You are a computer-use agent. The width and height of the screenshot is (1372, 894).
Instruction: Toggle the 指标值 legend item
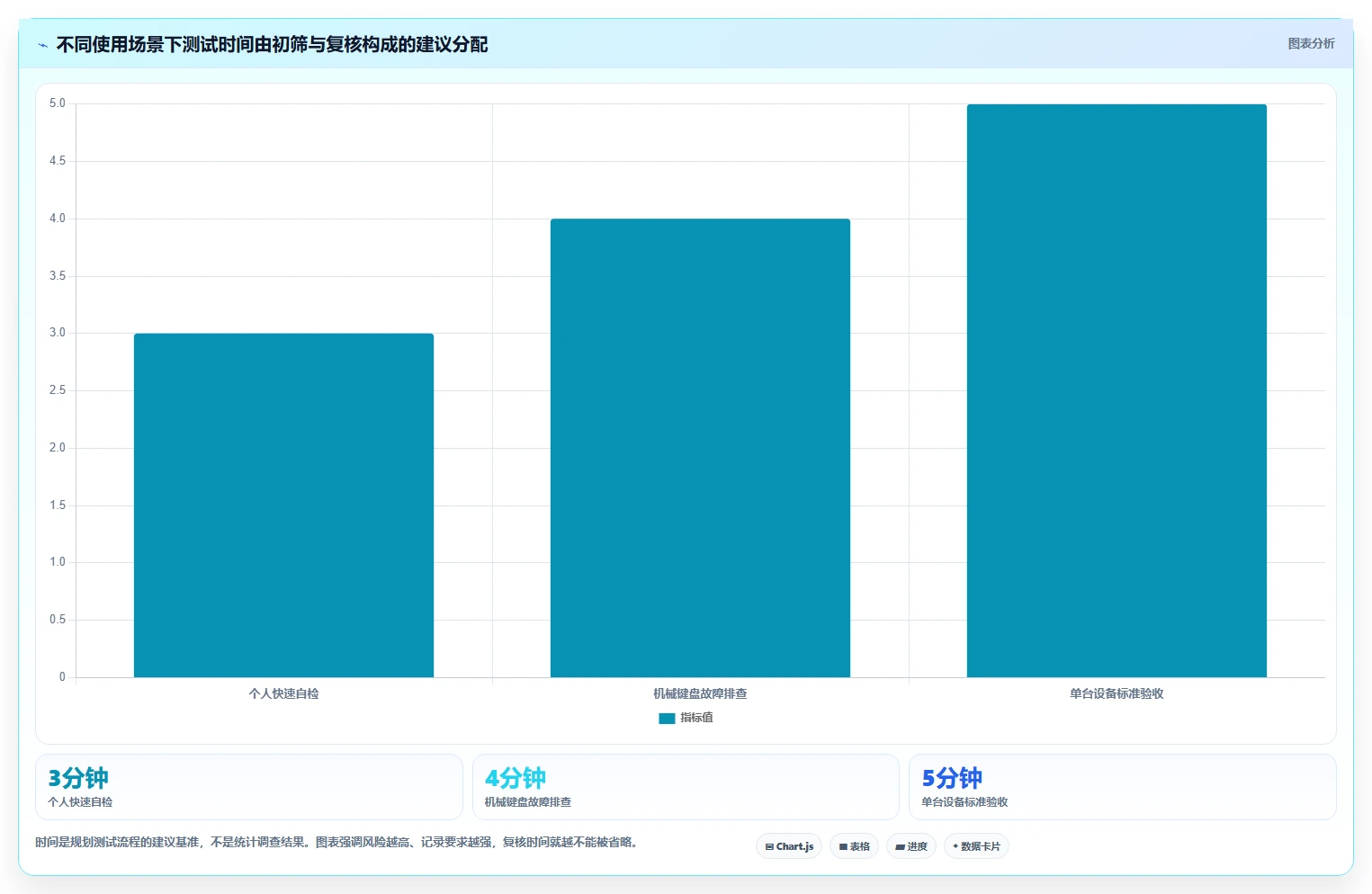[686, 718]
